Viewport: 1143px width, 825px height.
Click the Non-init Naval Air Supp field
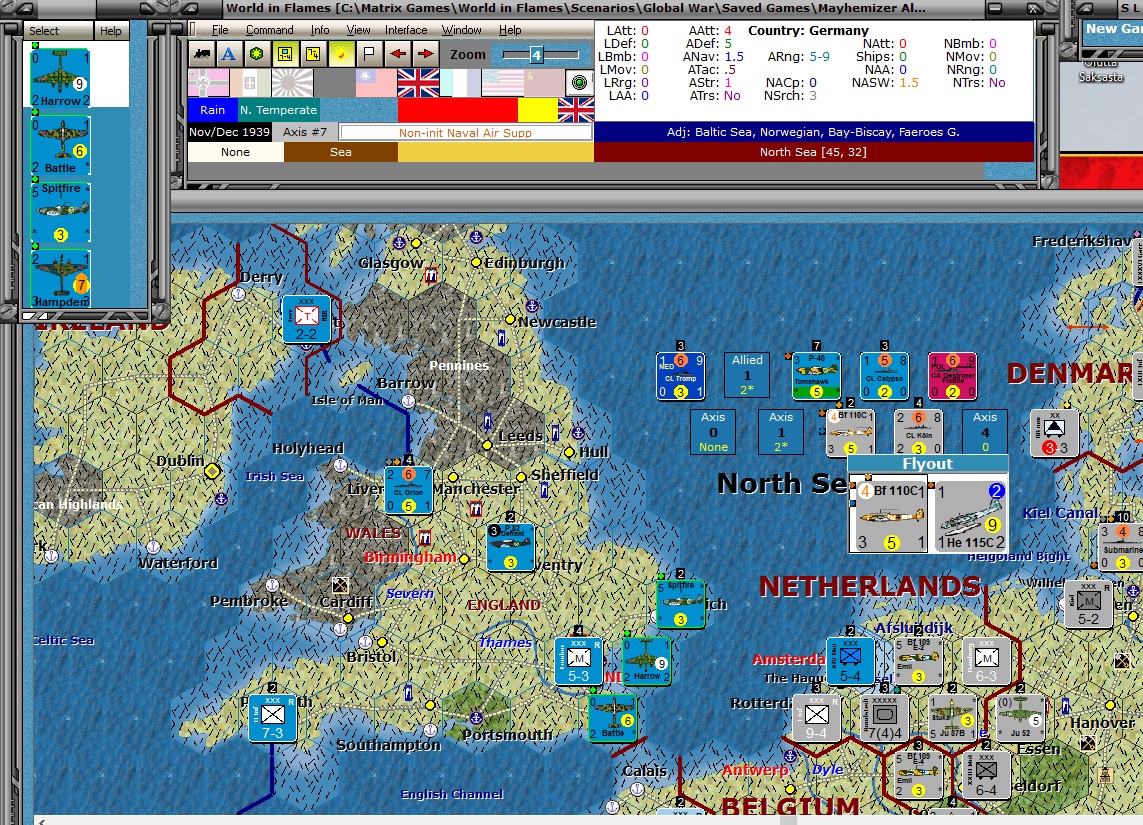465,133
